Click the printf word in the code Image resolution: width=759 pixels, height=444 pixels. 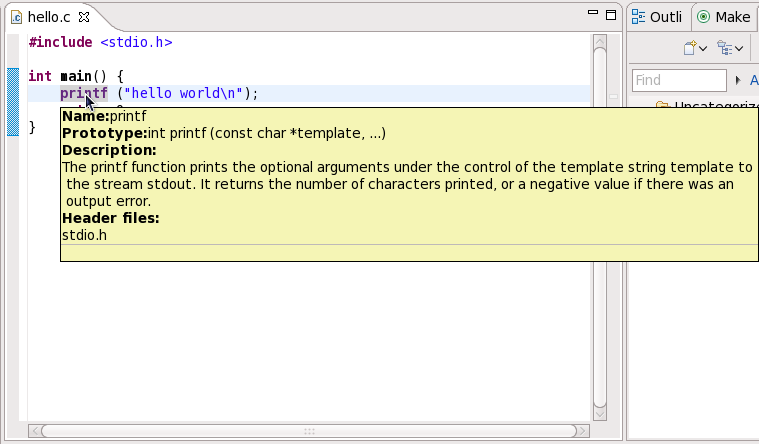tap(83, 93)
